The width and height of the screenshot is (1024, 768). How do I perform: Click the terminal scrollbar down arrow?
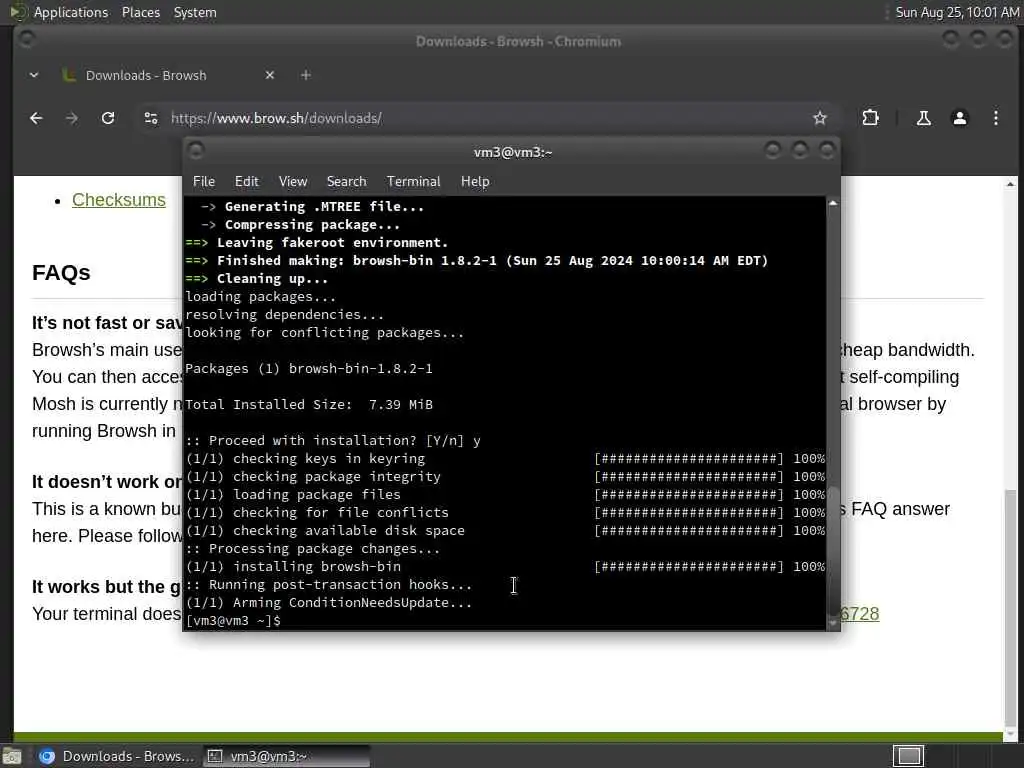click(833, 624)
